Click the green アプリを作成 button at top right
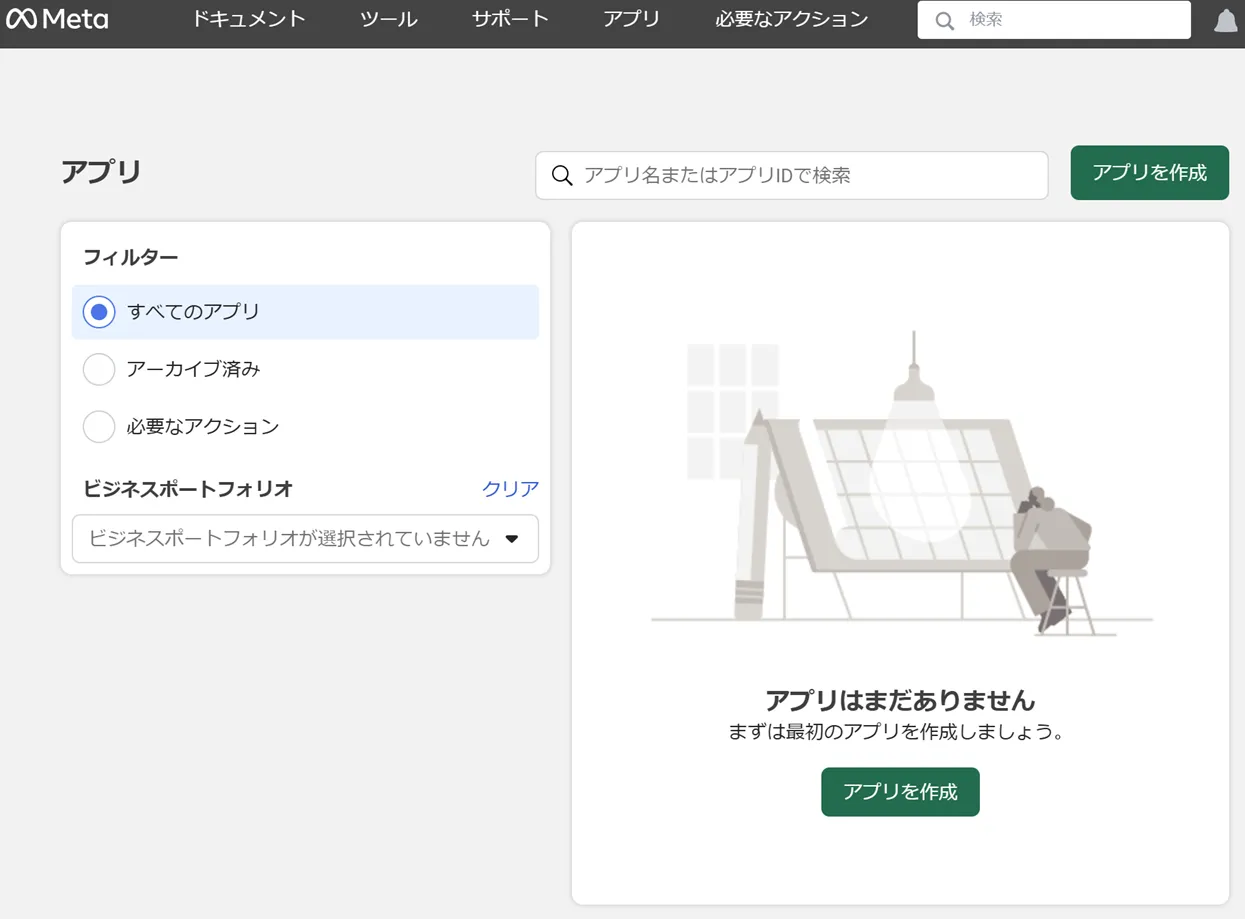1245x919 pixels. (1148, 172)
